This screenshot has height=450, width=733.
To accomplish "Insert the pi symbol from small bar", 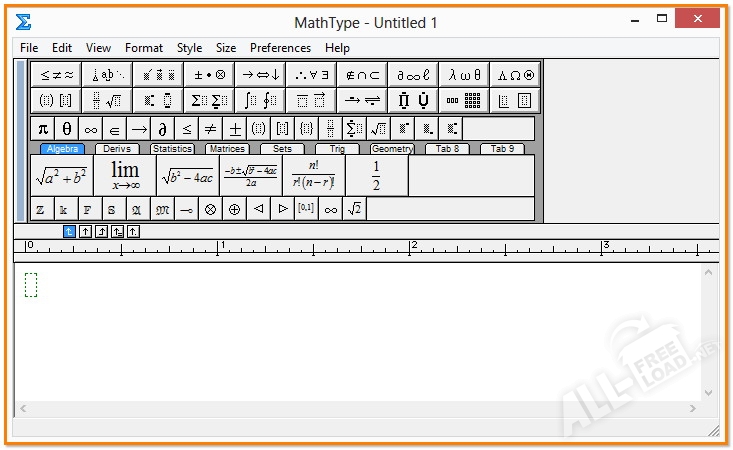I will click(x=43, y=129).
